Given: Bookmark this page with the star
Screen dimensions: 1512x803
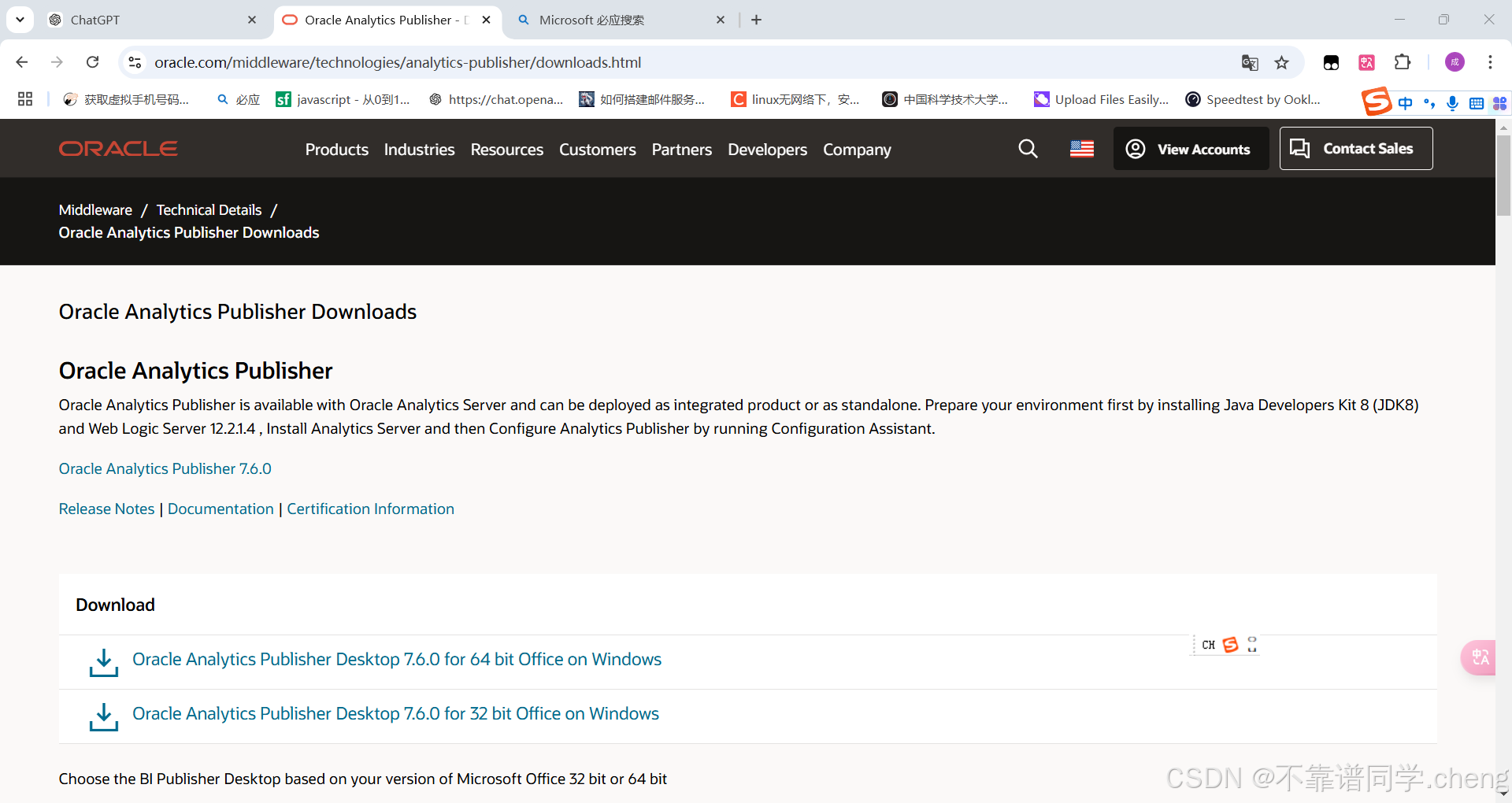Looking at the screenshot, I should (1282, 62).
